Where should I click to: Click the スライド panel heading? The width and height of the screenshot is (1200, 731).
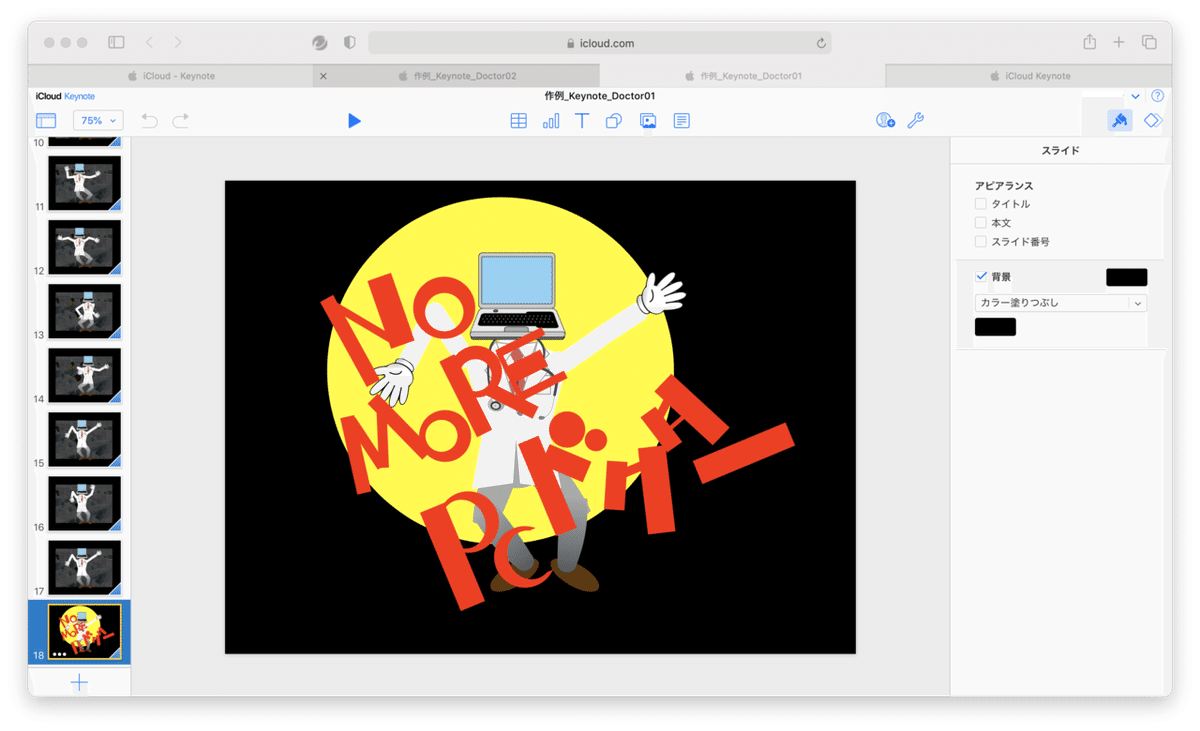coord(1060,151)
